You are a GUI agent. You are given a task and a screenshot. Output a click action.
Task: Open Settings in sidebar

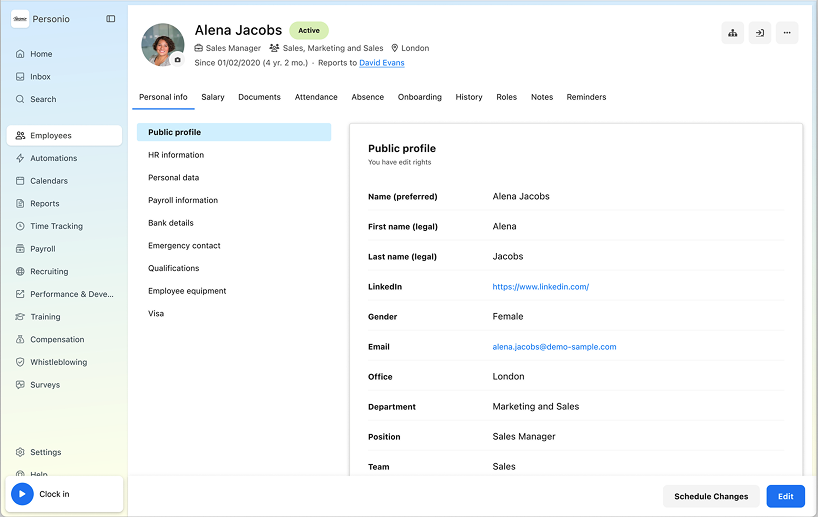point(46,452)
